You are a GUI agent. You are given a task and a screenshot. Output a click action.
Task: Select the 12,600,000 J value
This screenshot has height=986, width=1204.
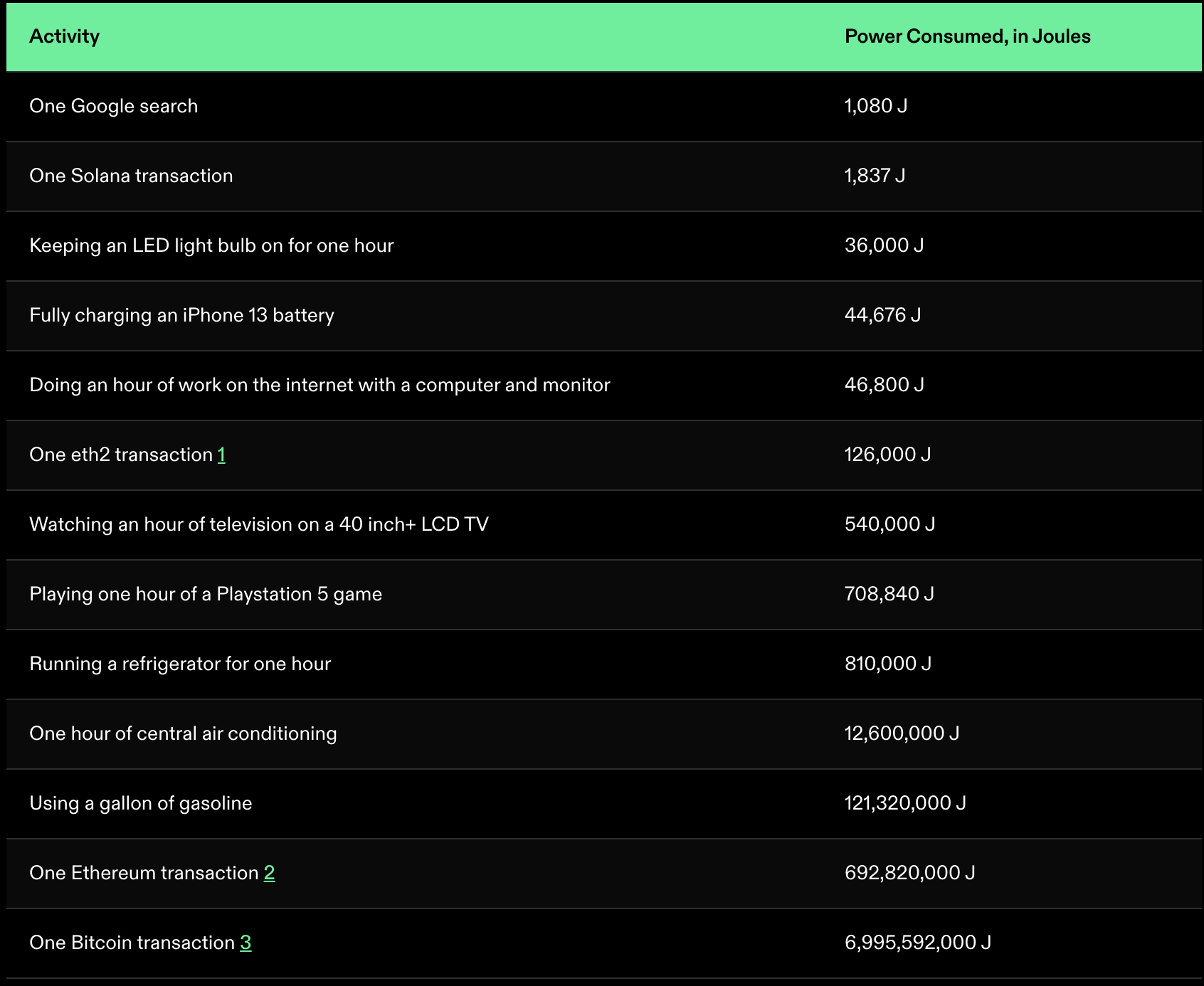(x=902, y=733)
